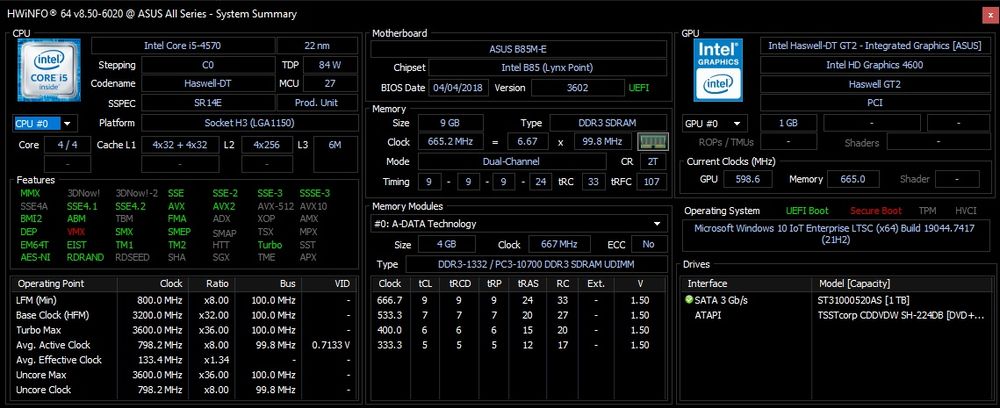Expand the A-DATA Technology memory module dropdown
This screenshot has width=1000, height=408.
tap(518, 224)
